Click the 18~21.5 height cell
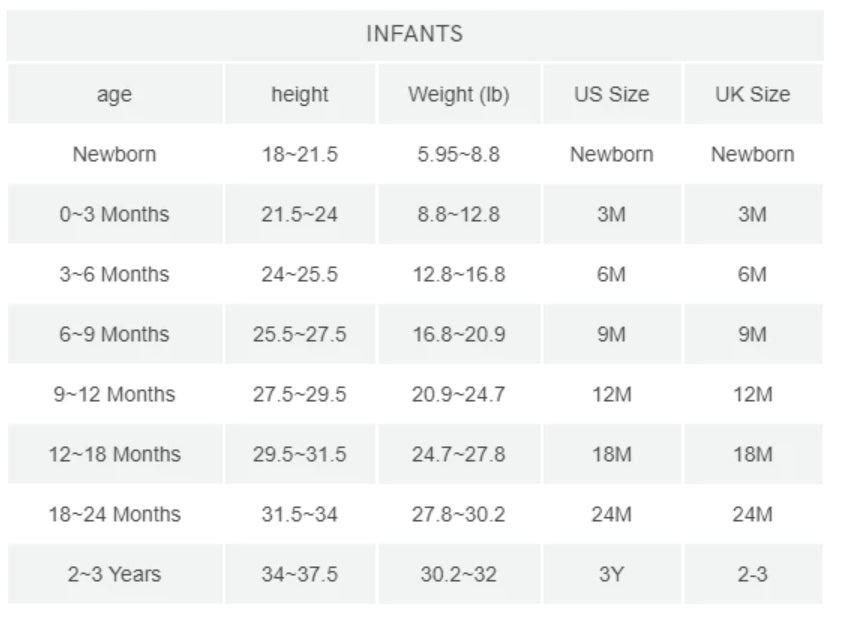The width and height of the screenshot is (842, 628). [x=299, y=155]
